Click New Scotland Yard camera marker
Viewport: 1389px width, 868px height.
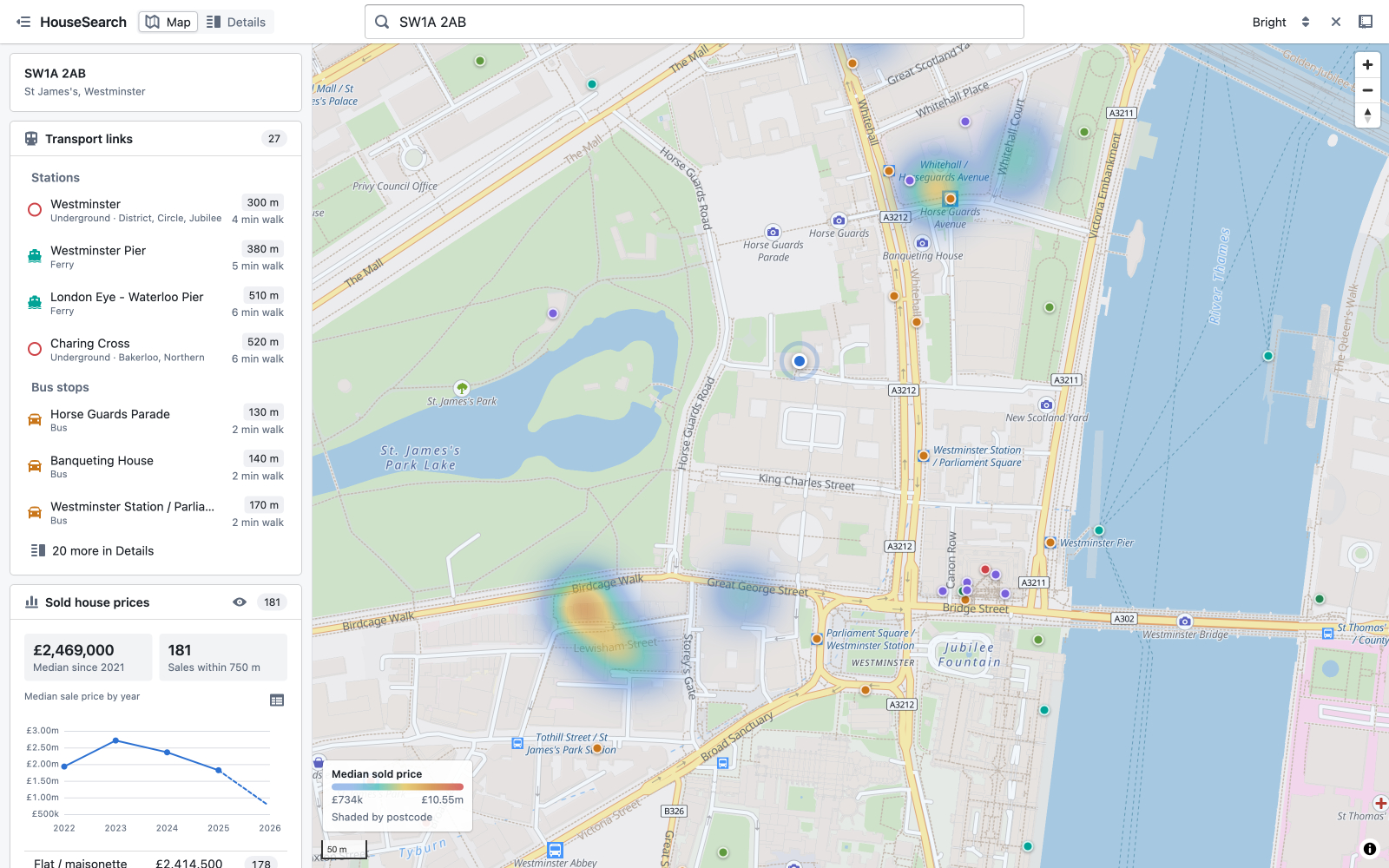(1046, 404)
